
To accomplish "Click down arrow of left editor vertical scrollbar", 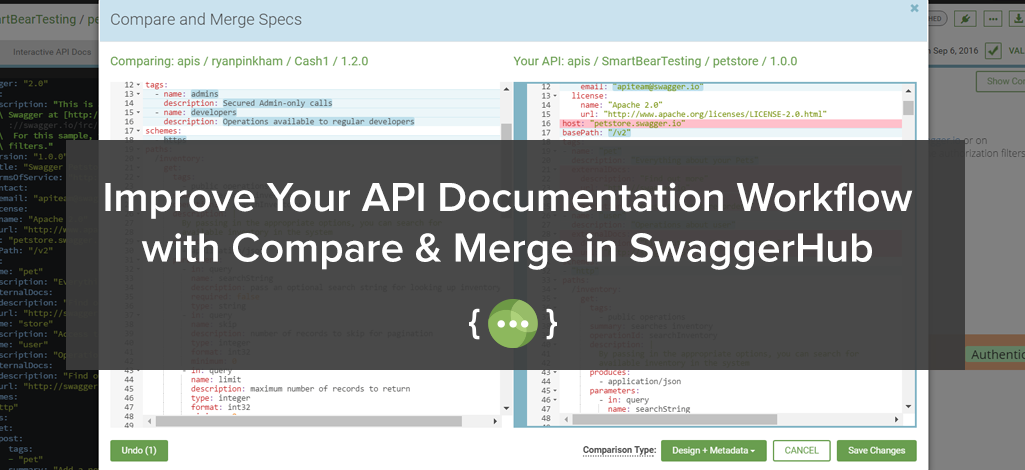I will (x=506, y=409).
